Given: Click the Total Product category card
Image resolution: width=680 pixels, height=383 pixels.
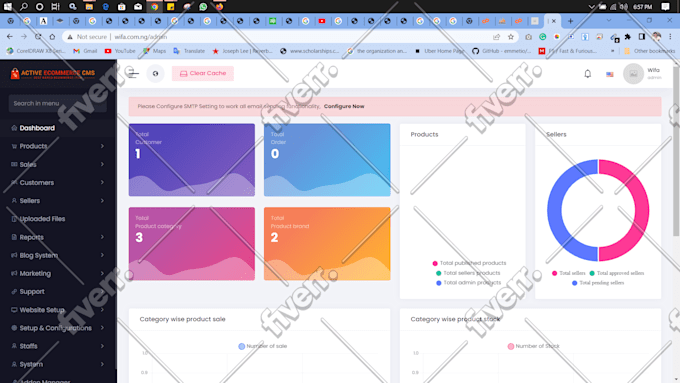Looking at the screenshot, I should coord(192,244).
